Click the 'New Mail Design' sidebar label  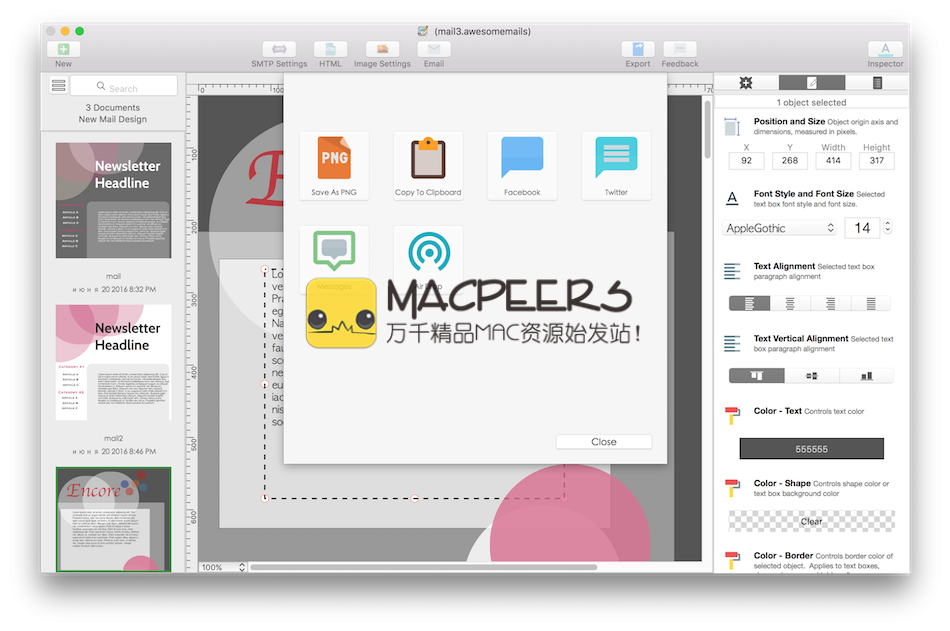click(113, 119)
